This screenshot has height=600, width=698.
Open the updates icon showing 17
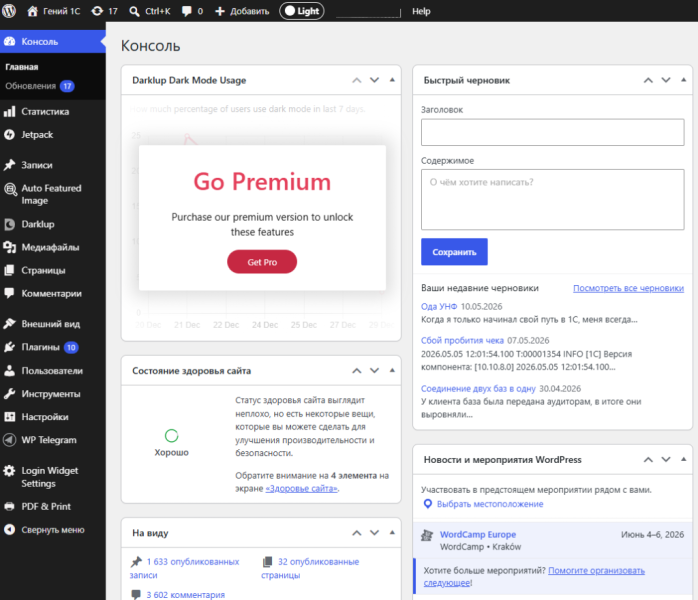pyautogui.click(x=97, y=11)
